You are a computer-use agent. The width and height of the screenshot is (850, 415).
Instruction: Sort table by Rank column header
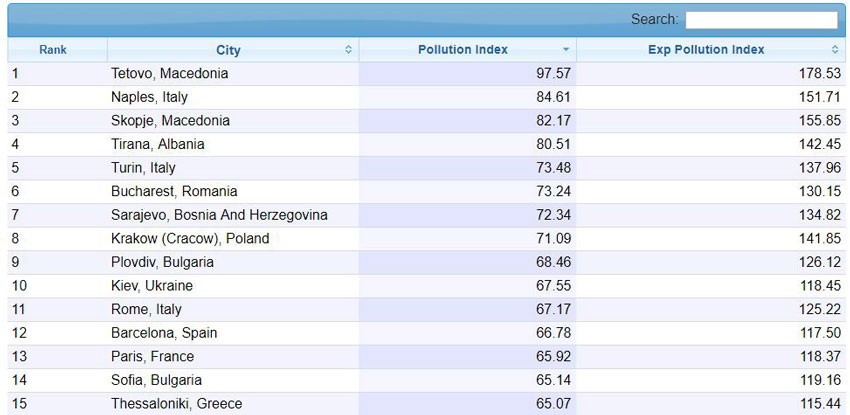coord(53,50)
